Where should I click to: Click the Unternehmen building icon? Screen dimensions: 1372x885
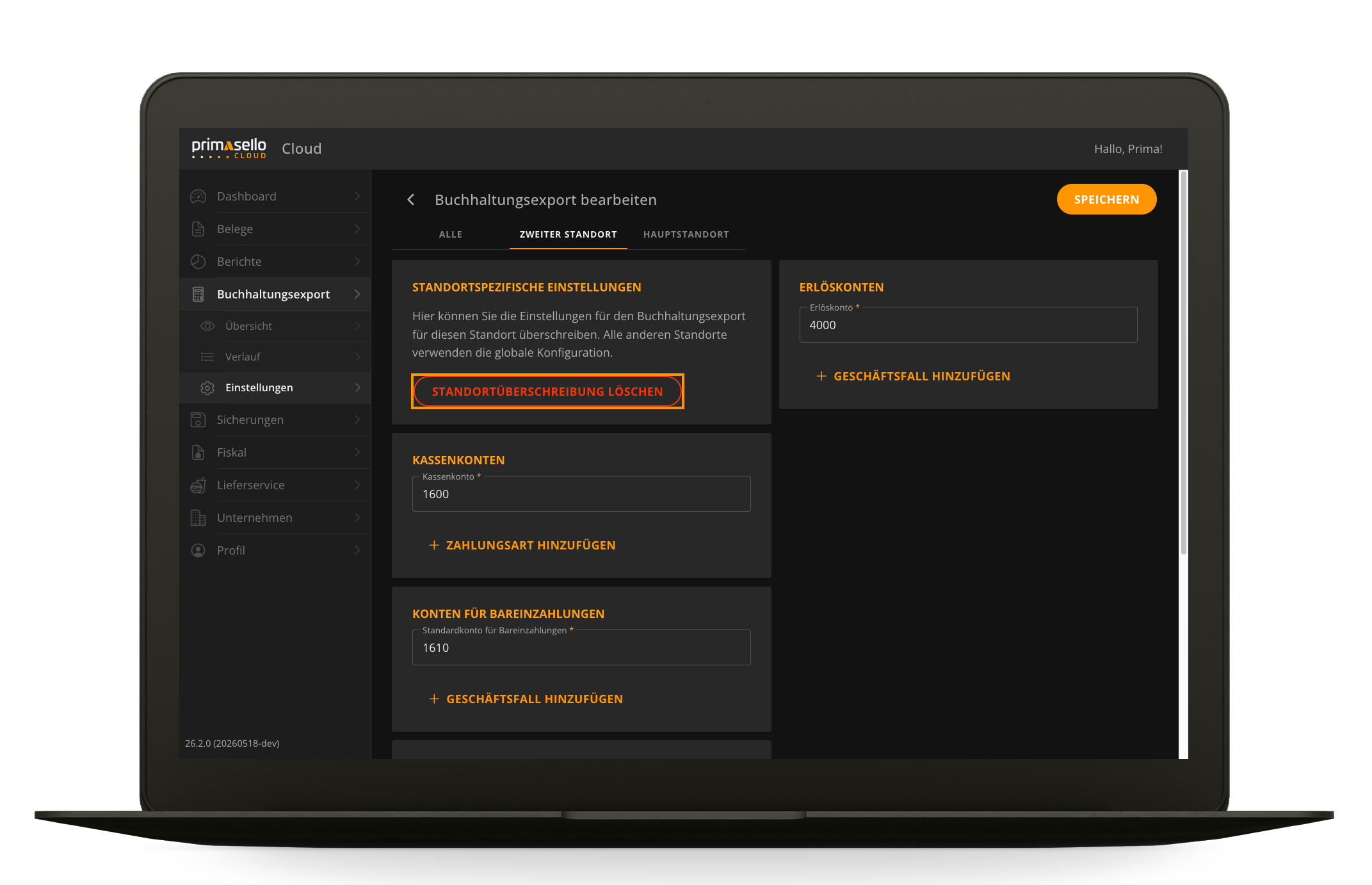tap(198, 518)
